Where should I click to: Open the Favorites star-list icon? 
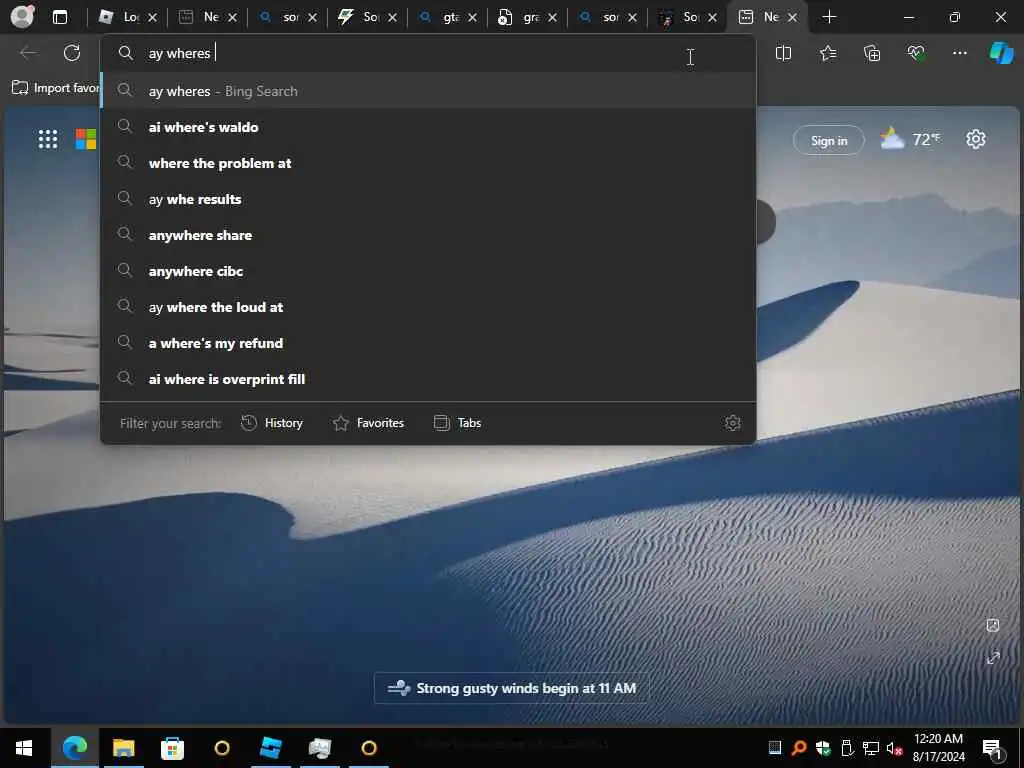tap(827, 54)
